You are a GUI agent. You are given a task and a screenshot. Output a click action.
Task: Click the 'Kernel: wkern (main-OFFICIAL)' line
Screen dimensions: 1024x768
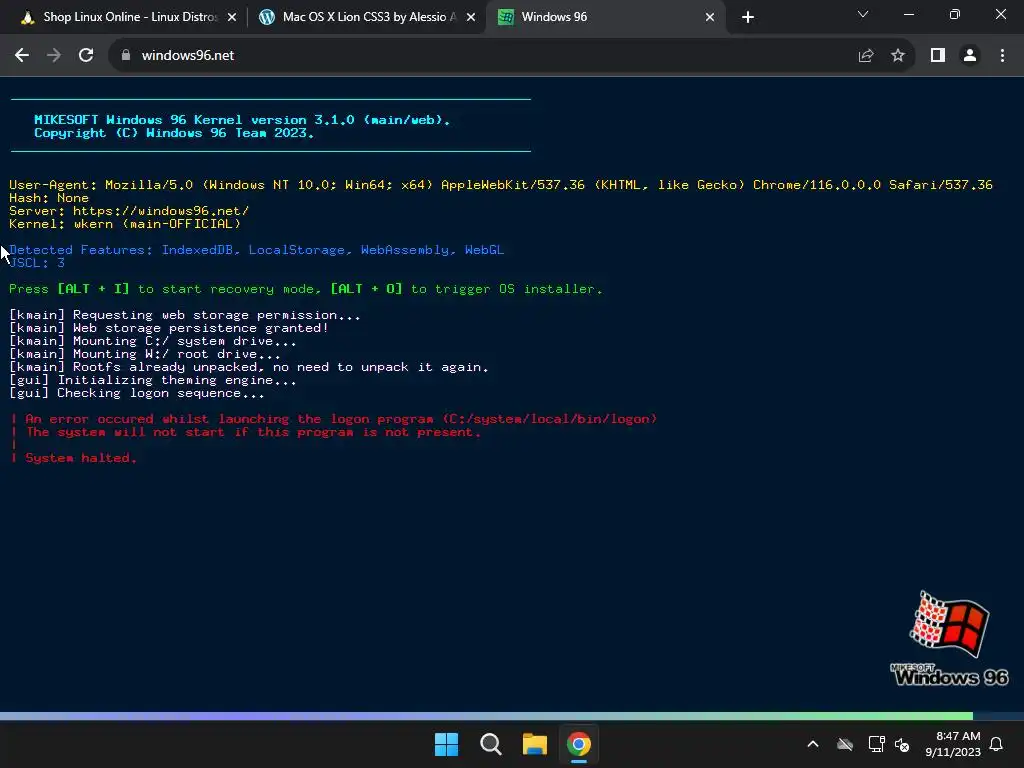(x=125, y=224)
